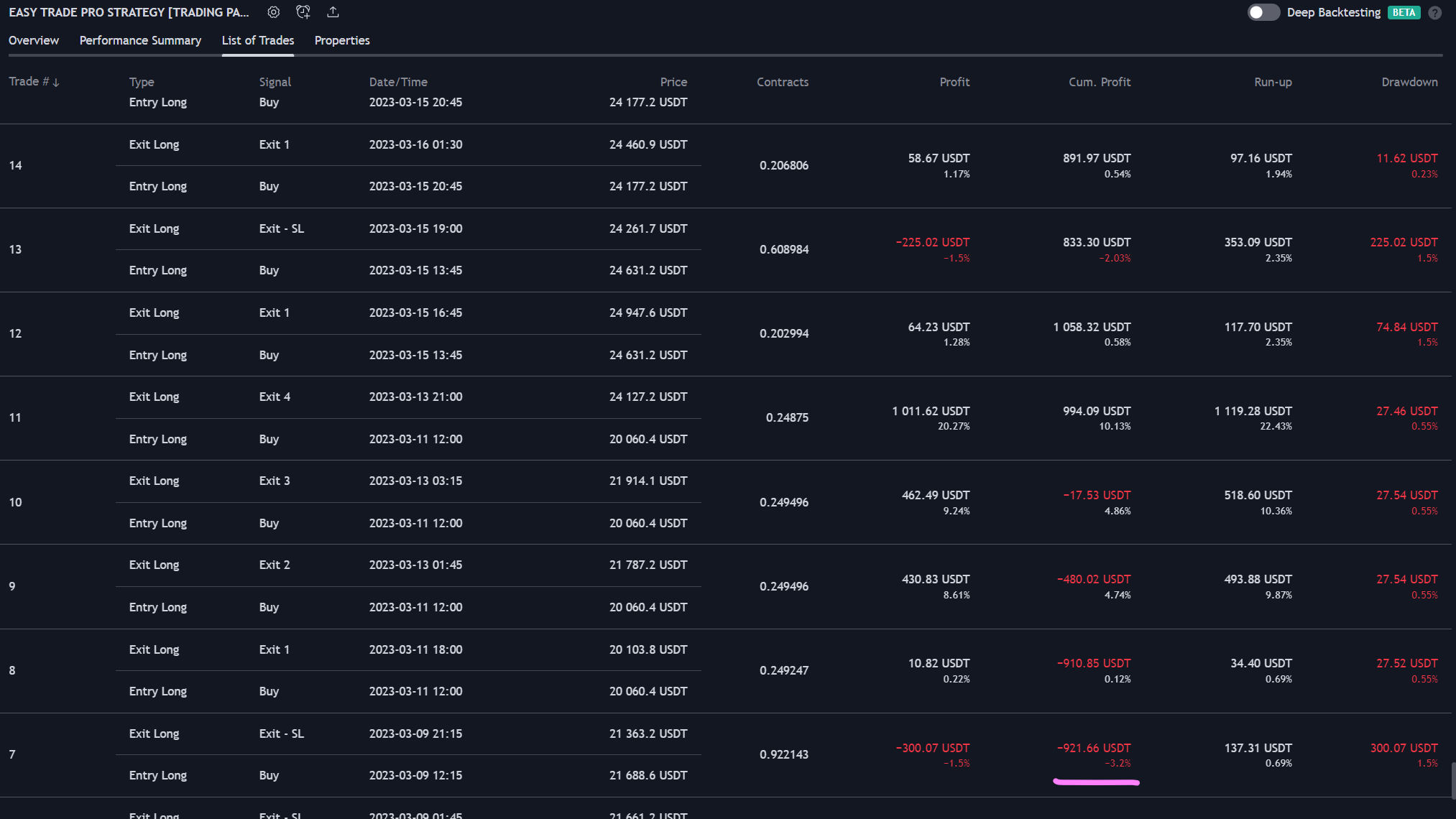Select the Properties tab
The width and height of the screenshot is (1456, 819).
342,40
